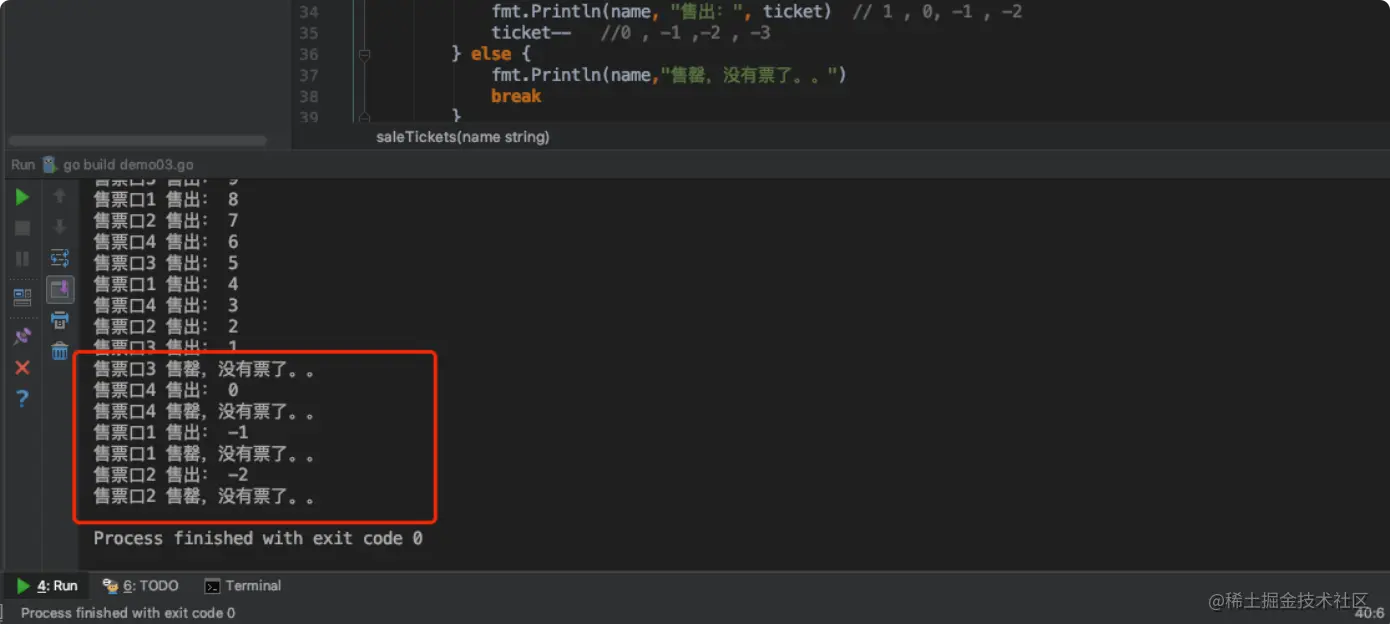Screen dimensions: 1390x632
Task: Pin the Run tab with pushpin icon
Action: pyautogui.click(x=22, y=336)
